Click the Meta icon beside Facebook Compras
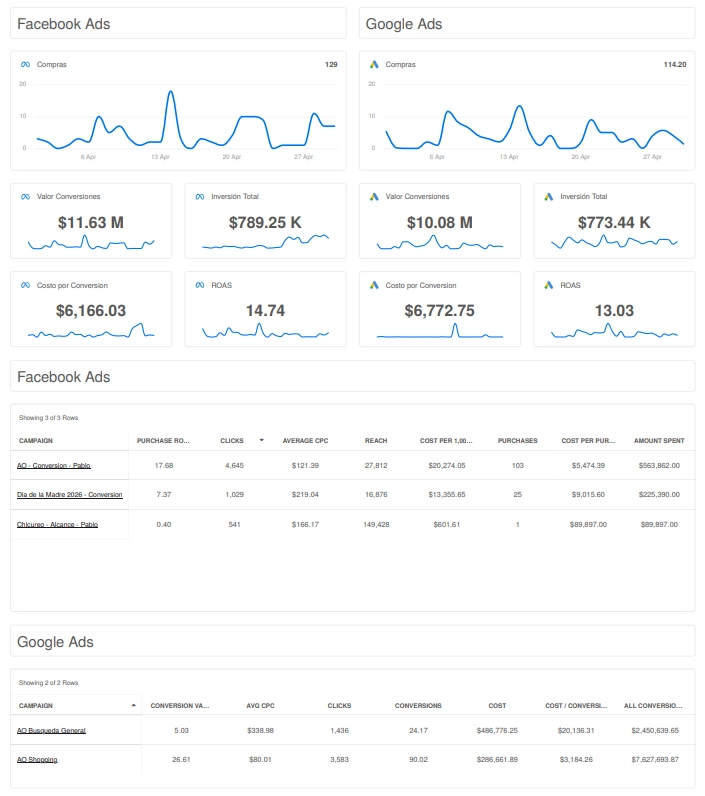 (25, 64)
